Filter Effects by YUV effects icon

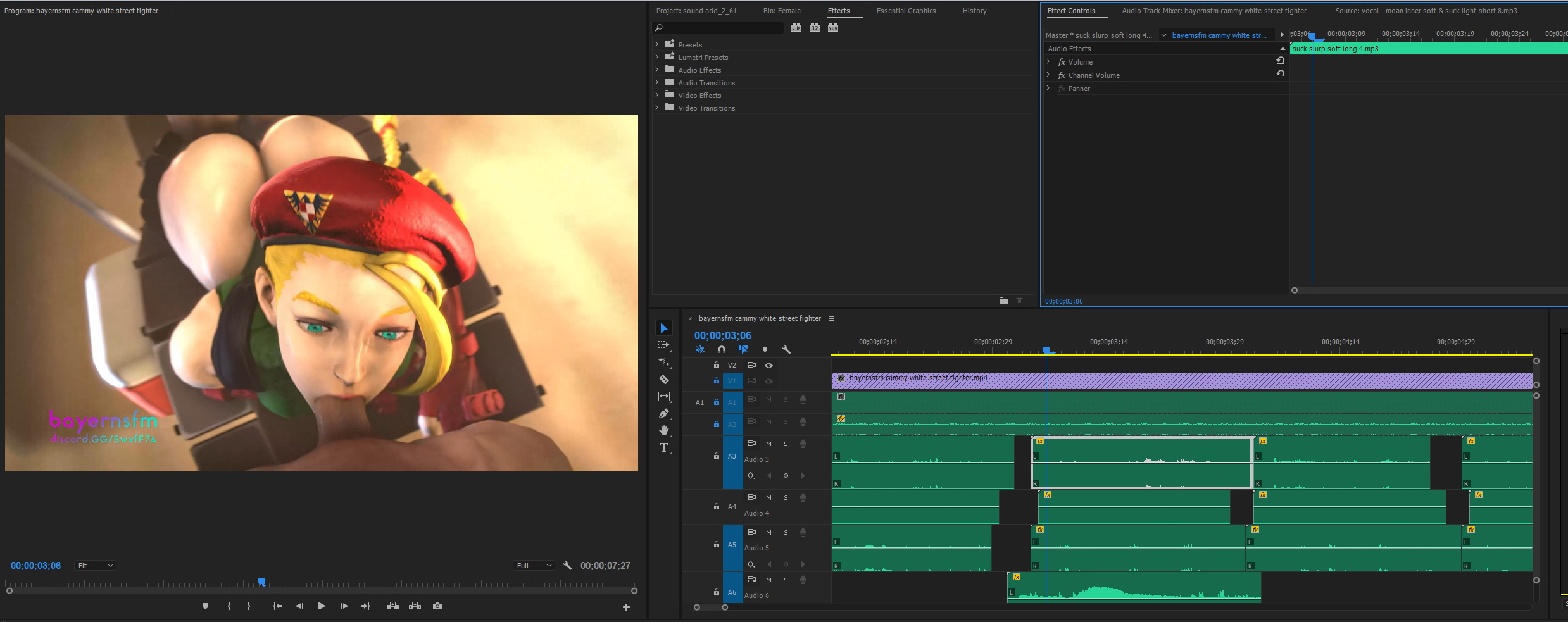point(833,28)
